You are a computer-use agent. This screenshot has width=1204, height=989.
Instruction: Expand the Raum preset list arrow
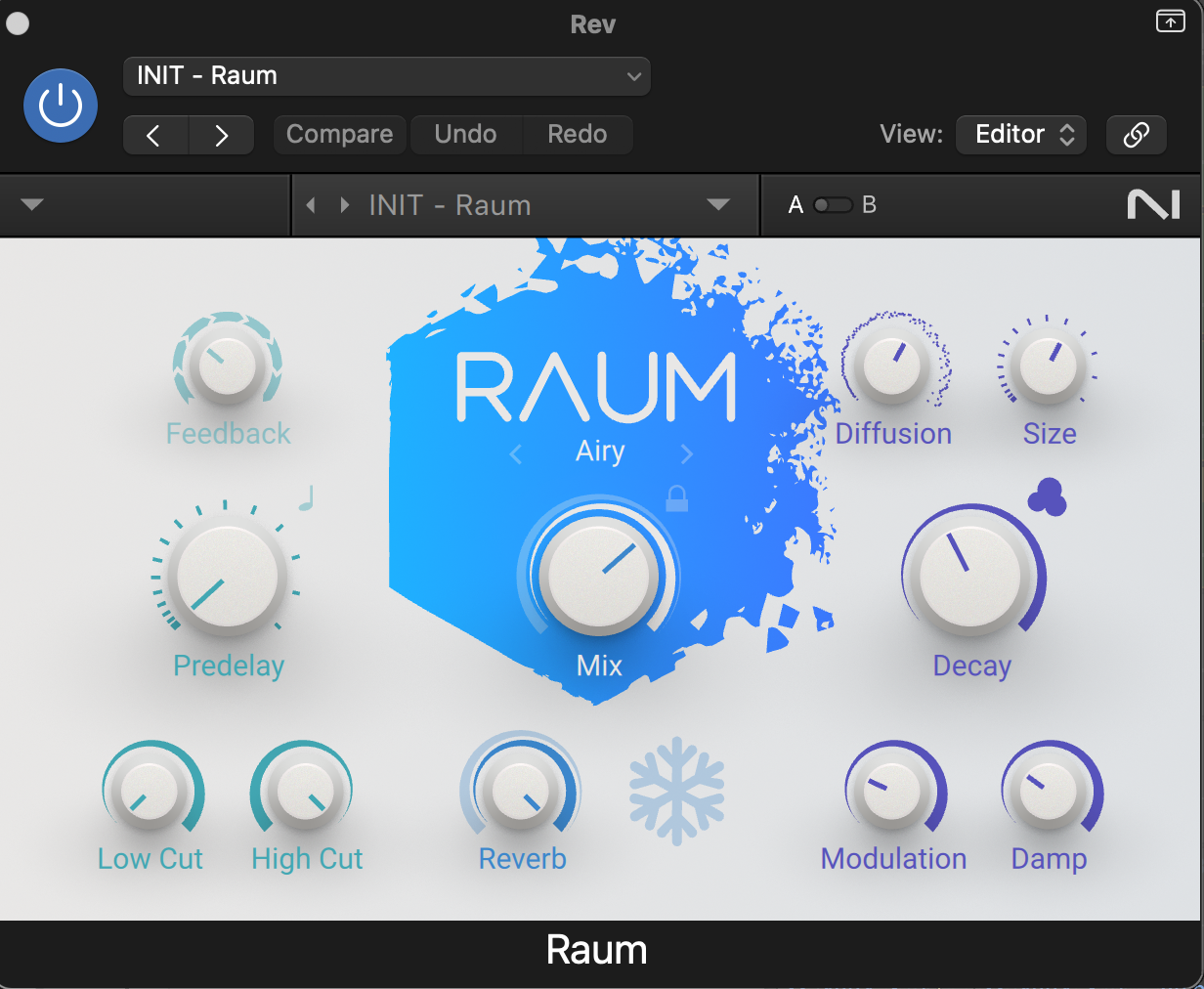pos(718,205)
